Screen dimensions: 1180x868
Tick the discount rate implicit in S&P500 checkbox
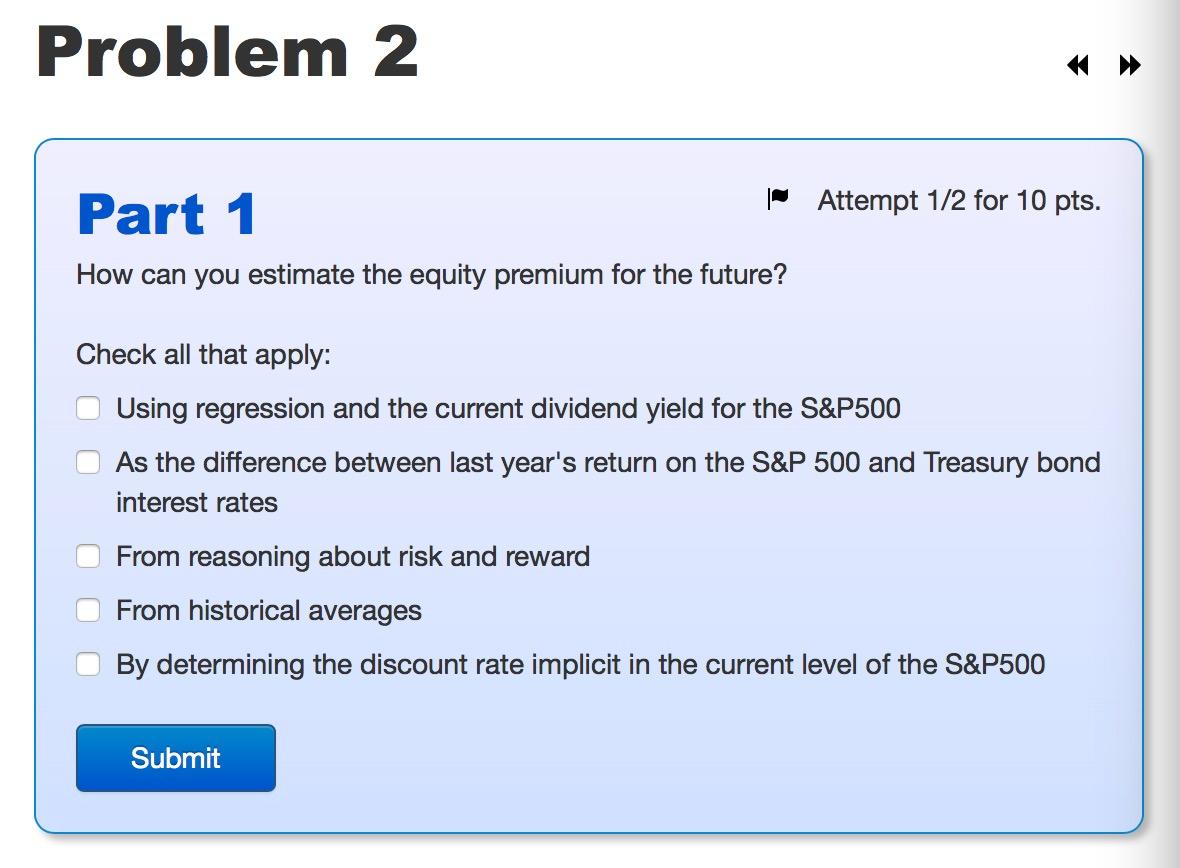88,663
